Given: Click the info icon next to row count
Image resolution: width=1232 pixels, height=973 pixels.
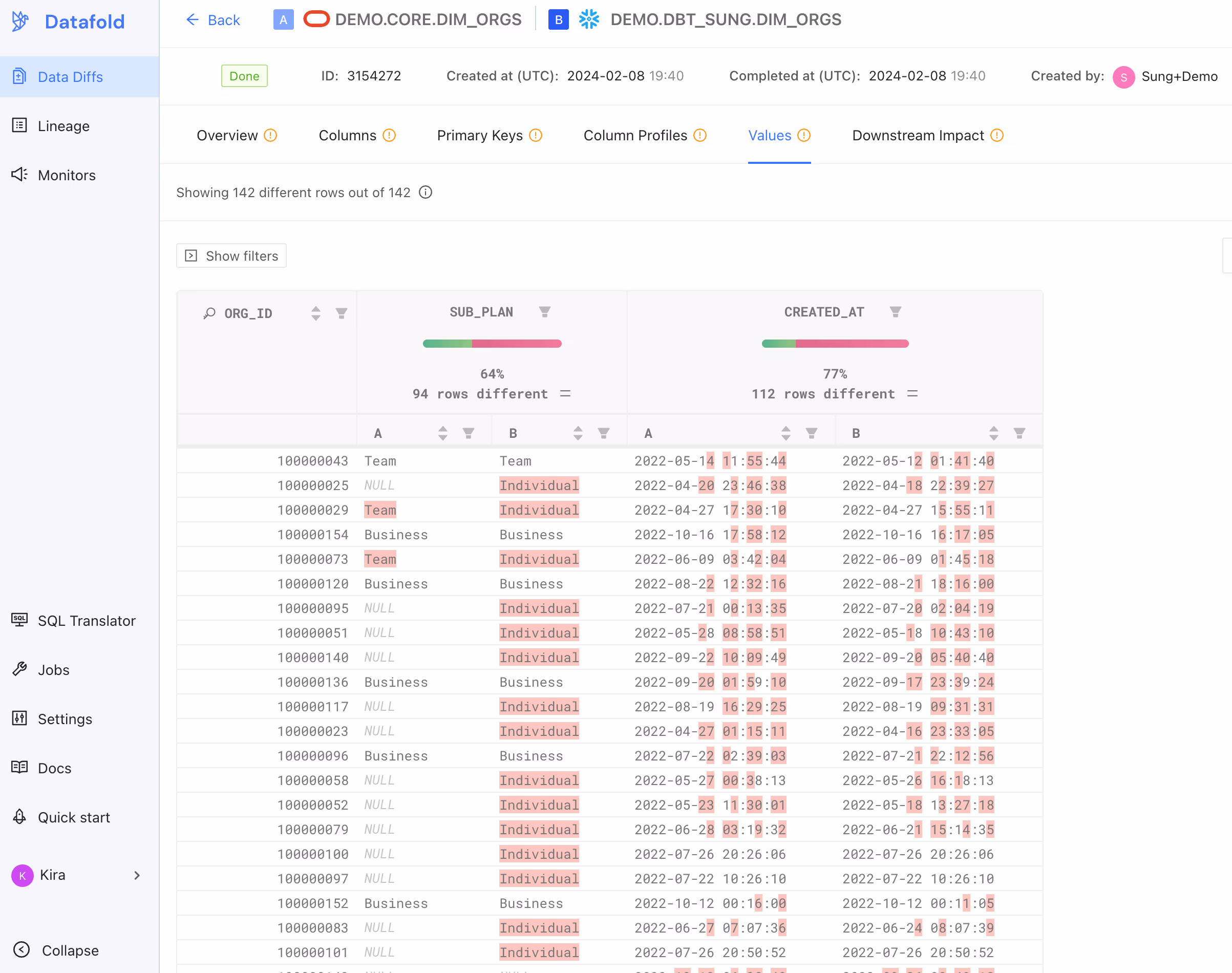Looking at the screenshot, I should [x=426, y=193].
